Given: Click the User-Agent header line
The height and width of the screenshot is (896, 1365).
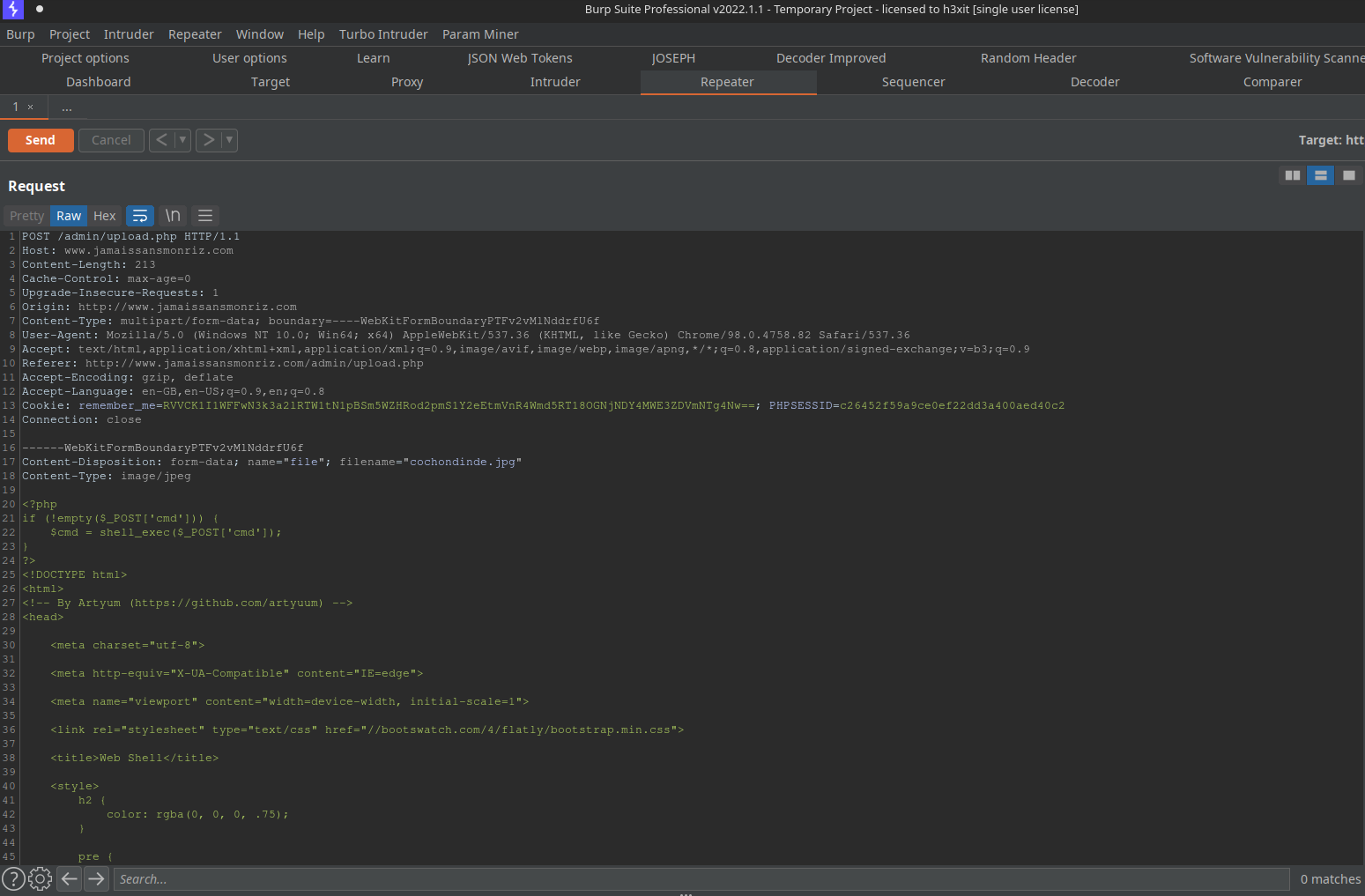Looking at the screenshot, I should pos(466,335).
